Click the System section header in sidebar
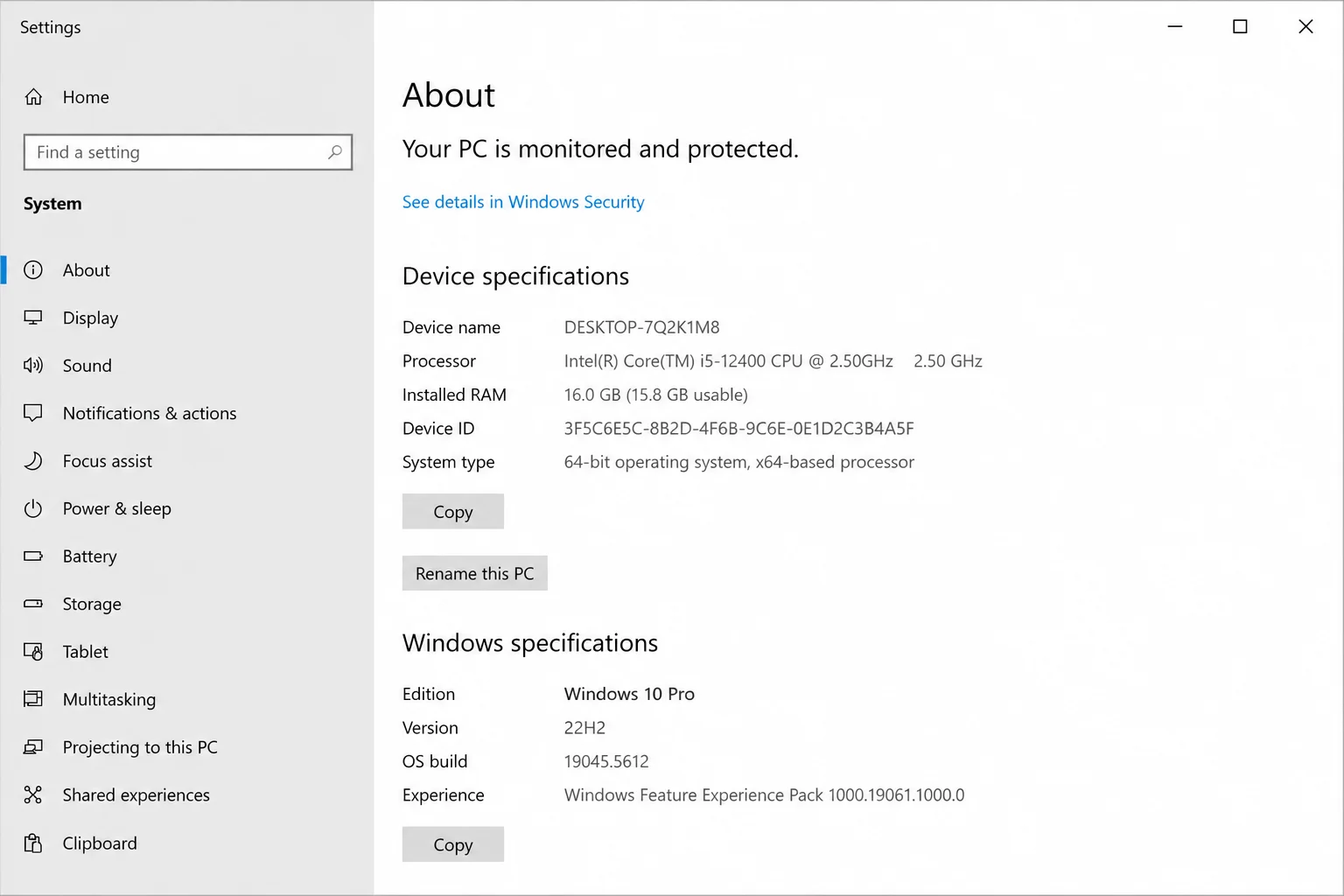 click(52, 204)
